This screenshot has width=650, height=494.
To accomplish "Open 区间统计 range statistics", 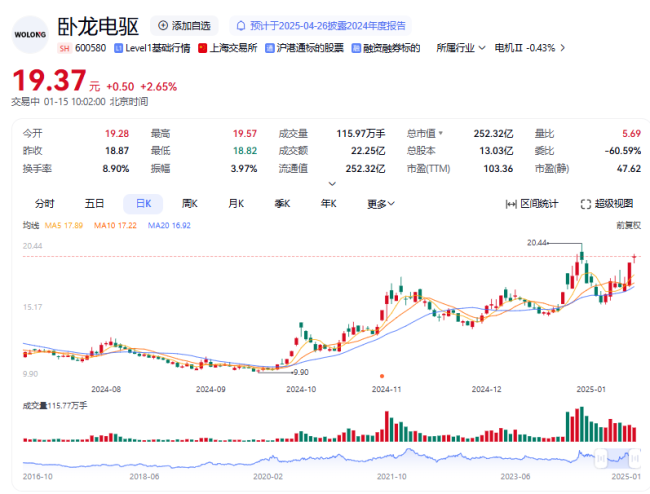I will click(x=532, y=203).
